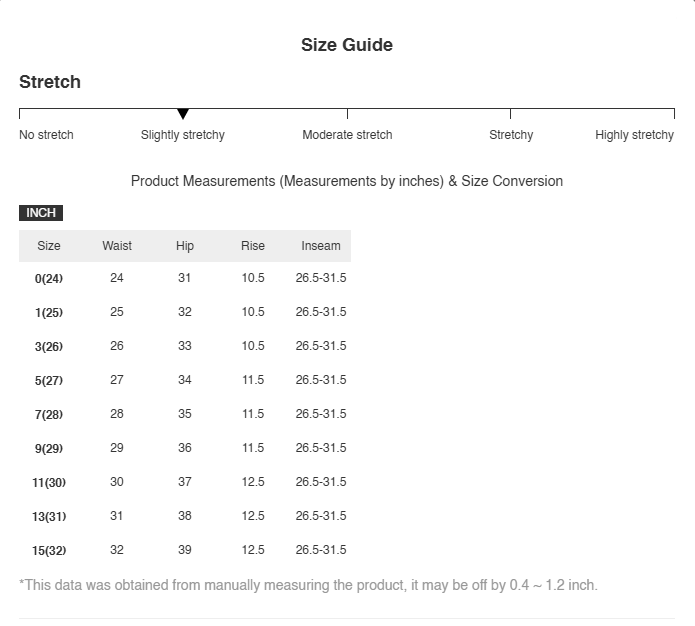Select the 5(27) size row label
This screenshot has height=626, width=695.
[x=49, y=380]
